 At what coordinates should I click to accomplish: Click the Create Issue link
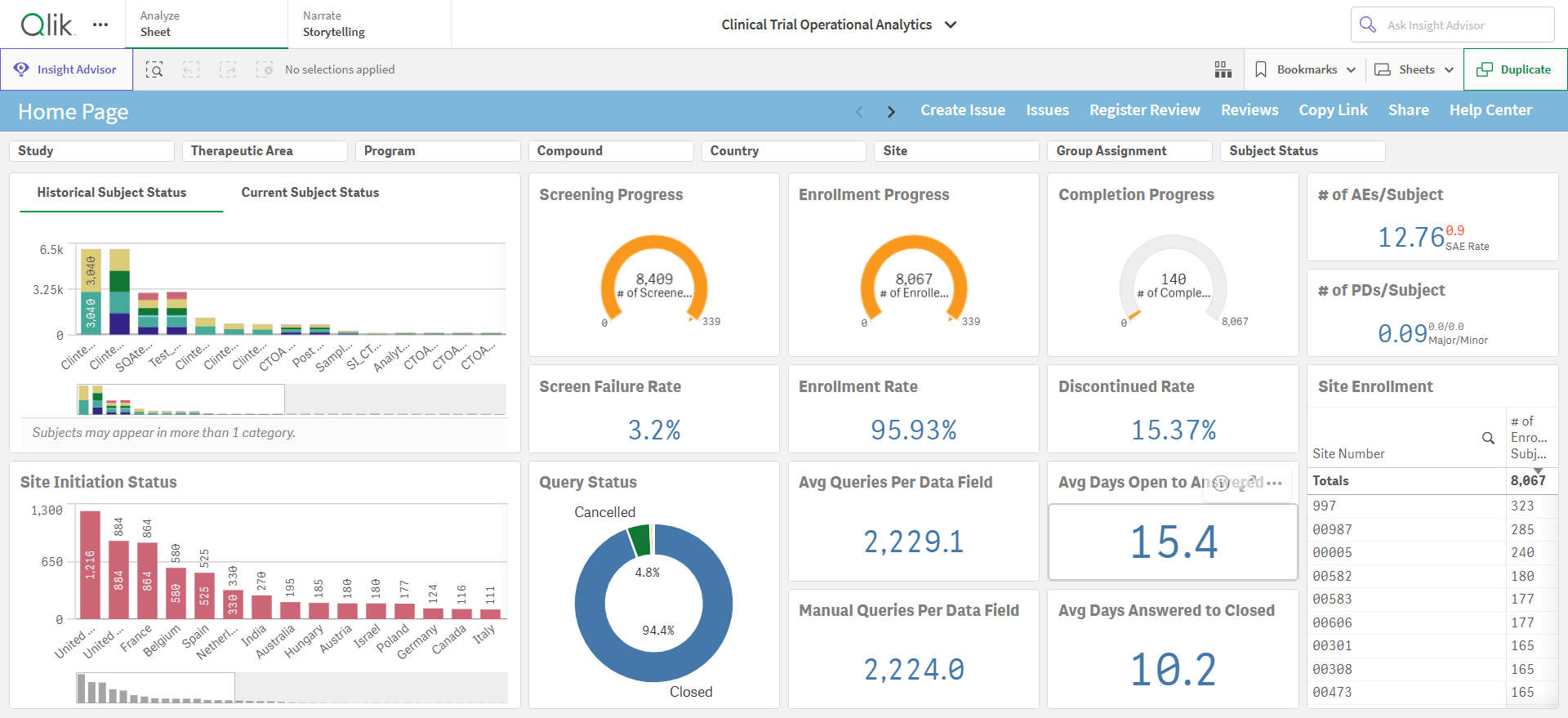coord(963,110)
